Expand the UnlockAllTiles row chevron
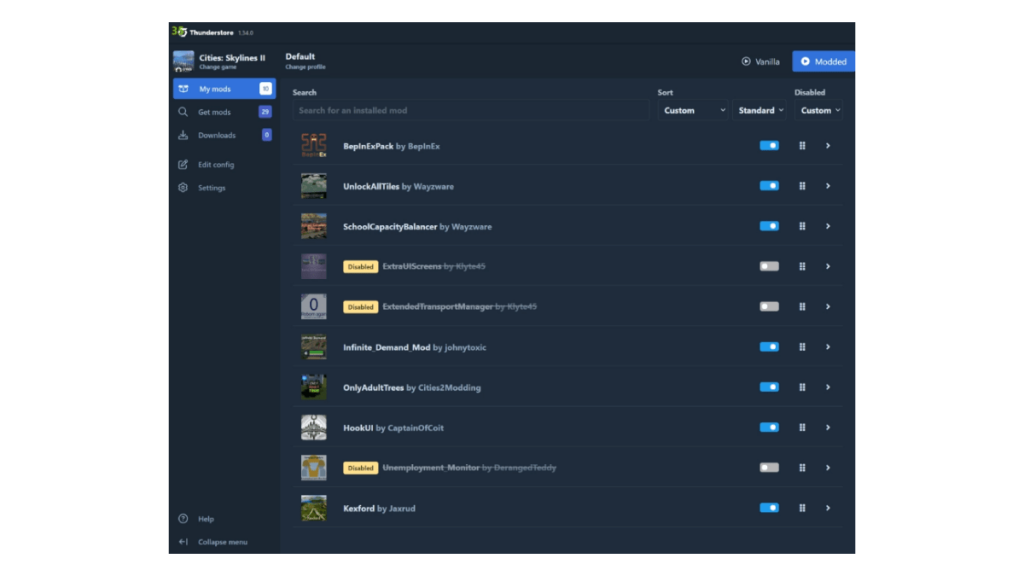 coord(828,186)
